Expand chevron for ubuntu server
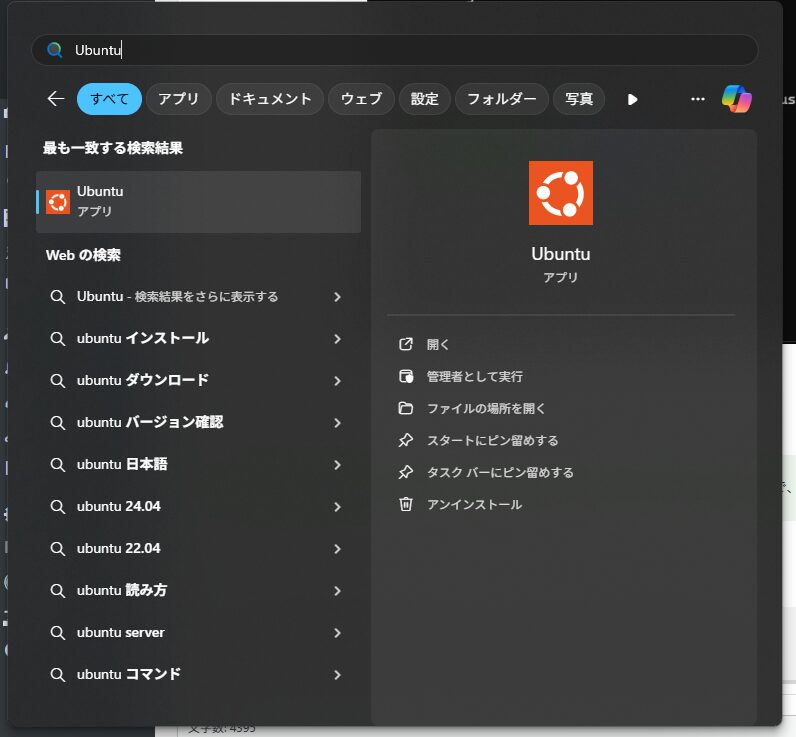 338,633
